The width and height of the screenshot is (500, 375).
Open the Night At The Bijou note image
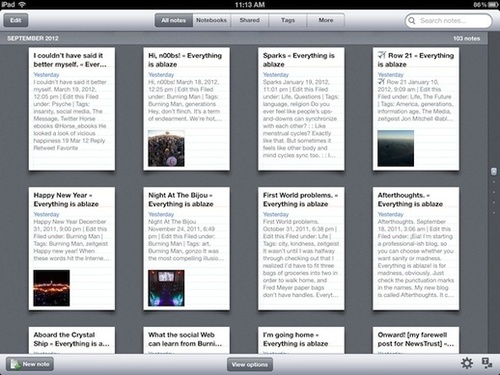pyautogui.click(x=166, y=288)
